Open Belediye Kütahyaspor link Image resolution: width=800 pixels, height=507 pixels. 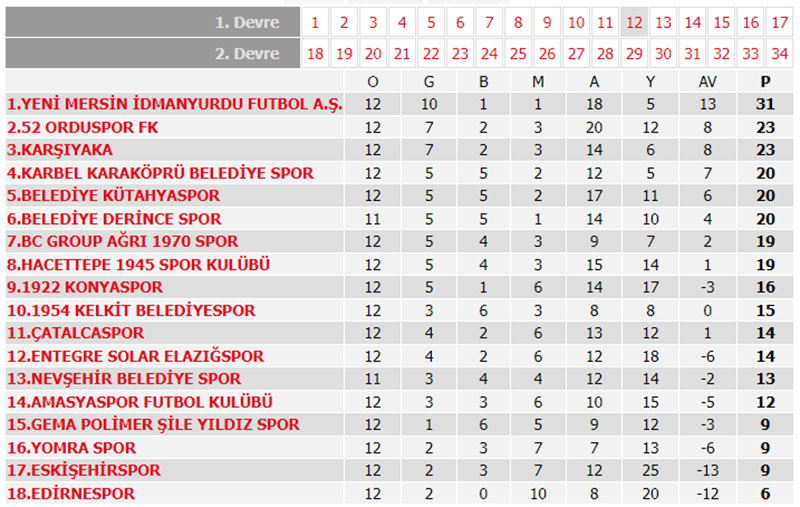click(113, 196)
